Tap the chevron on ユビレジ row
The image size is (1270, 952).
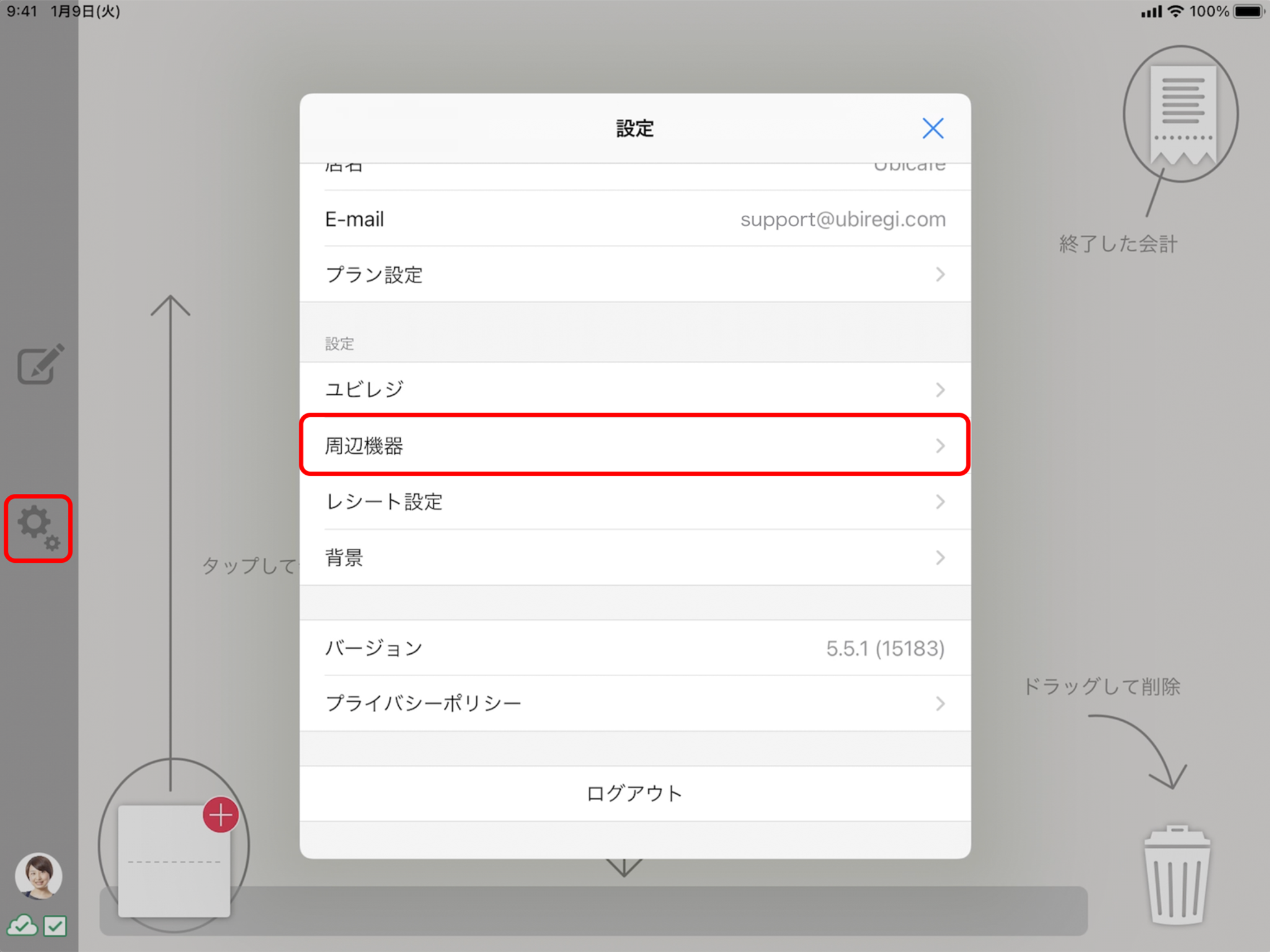click(x=941, y=390)
